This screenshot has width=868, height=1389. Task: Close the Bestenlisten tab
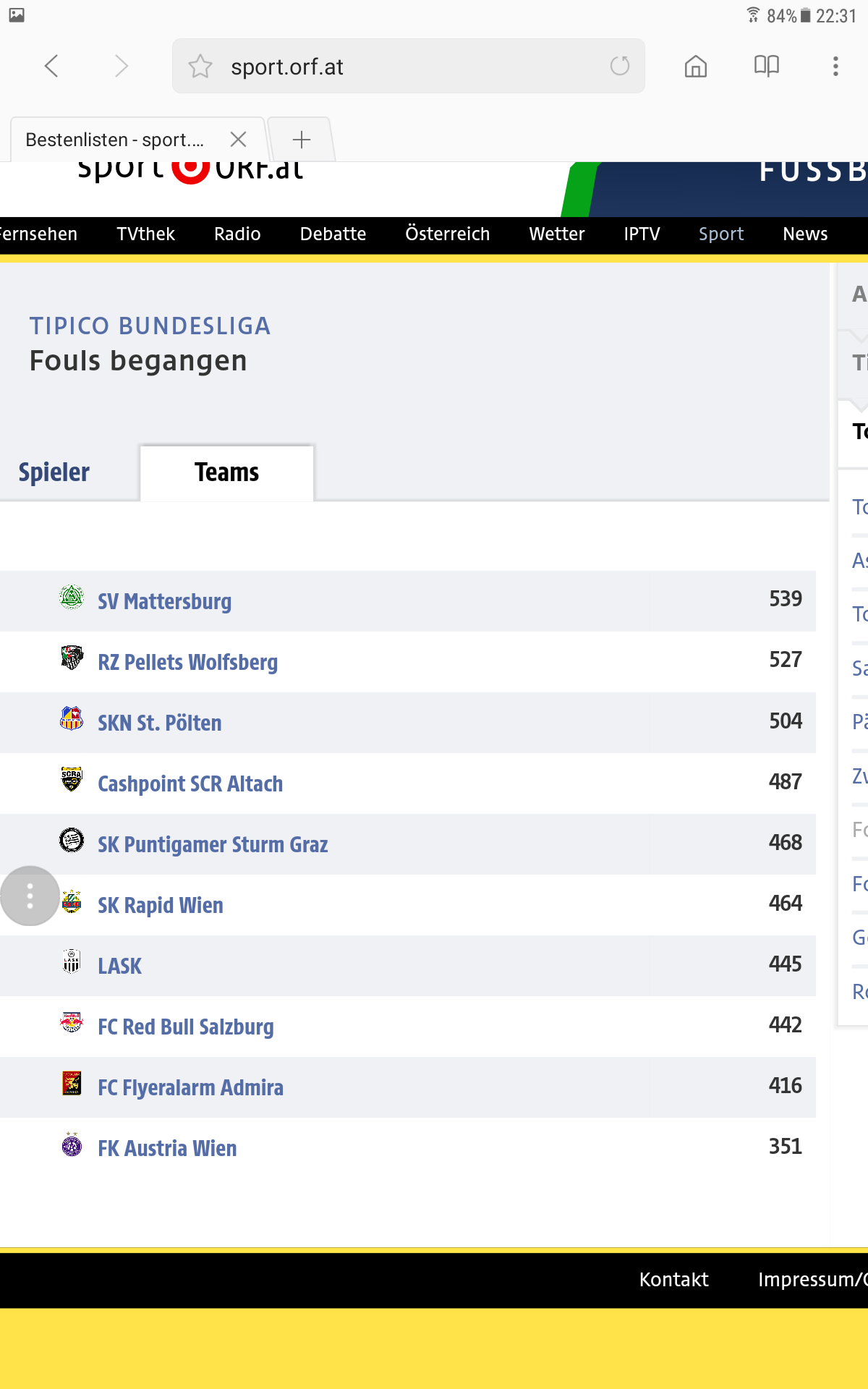pyautogui.click(x=238, y=139)
